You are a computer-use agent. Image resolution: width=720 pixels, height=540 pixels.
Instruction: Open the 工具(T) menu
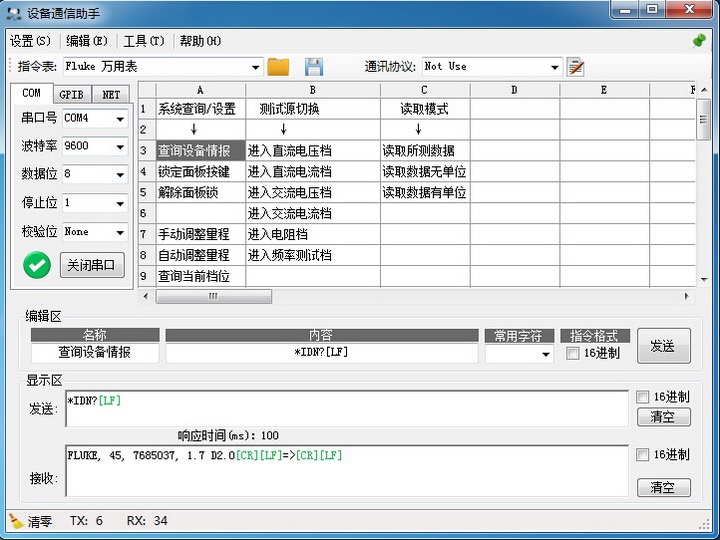point(144,41)
